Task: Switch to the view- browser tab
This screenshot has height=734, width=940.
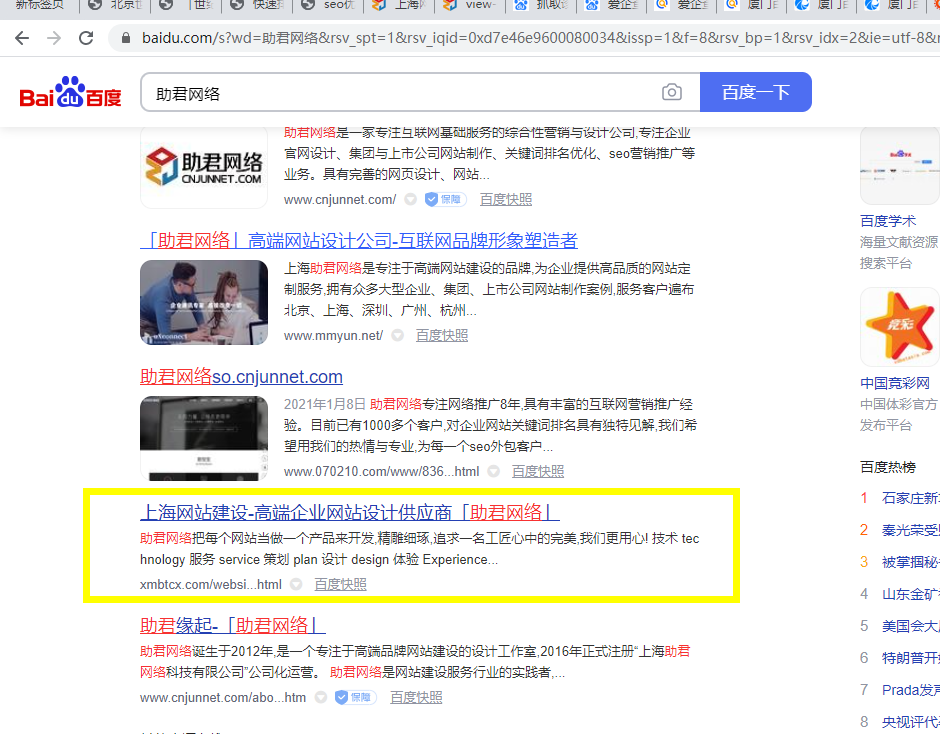Action: point(471,5)
